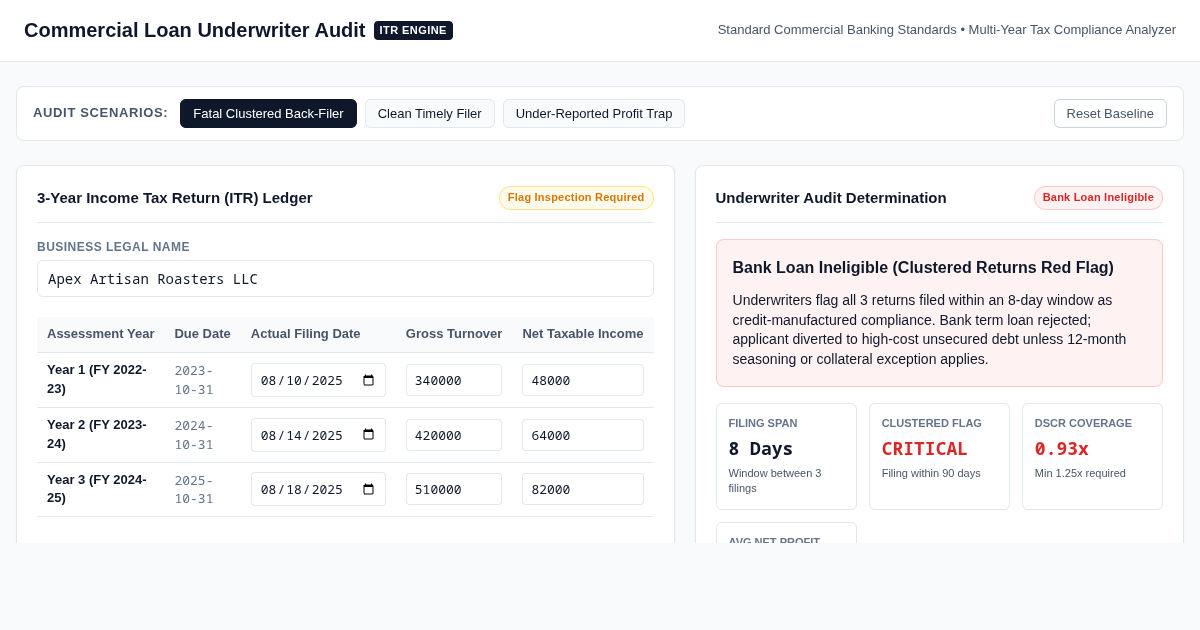Open calendar picker for Year 2 filing date
The image size is (1200, 630).
coord(368,435)
